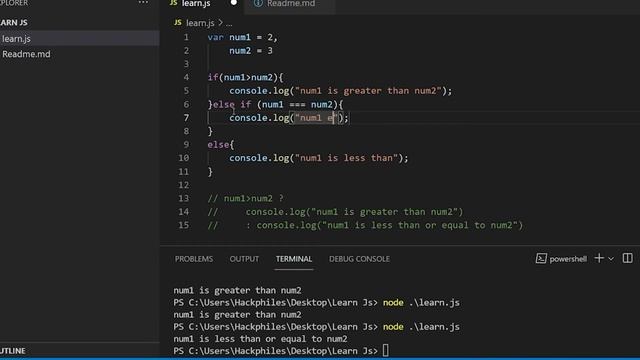Click 'else if (num1 === num2)' on line 6
Screen dimensions: 640x360
pos(276,104)
